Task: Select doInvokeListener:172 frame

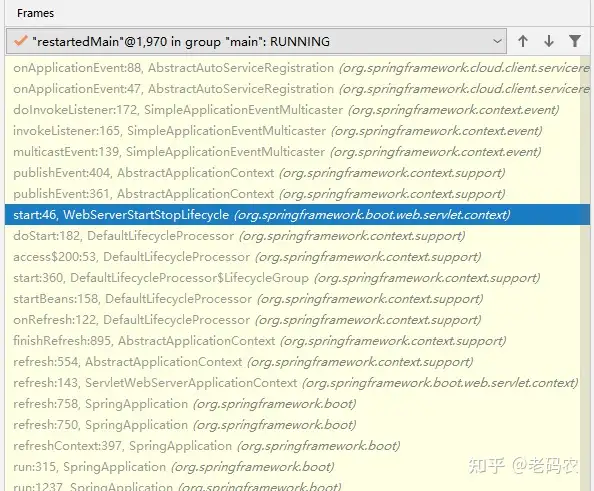Action: click(292, 110)
